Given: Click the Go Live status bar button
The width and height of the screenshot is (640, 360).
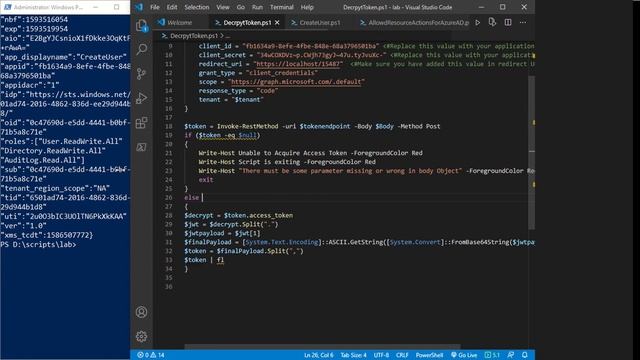Looking at the screenshot, I should click(464, 355).
